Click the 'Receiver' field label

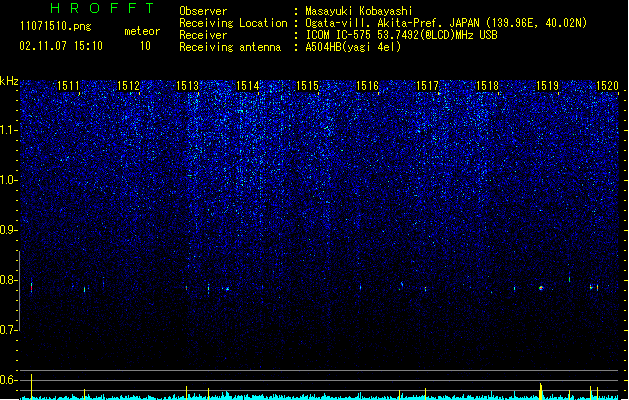click(203, 35)
